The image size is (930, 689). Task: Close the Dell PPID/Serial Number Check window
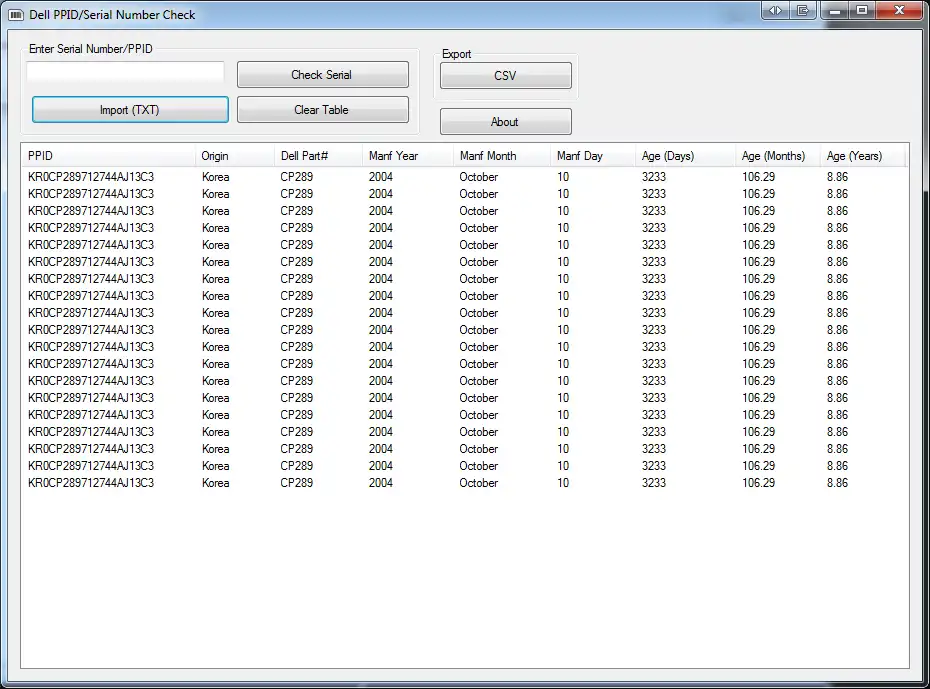[x=899, y=10]
